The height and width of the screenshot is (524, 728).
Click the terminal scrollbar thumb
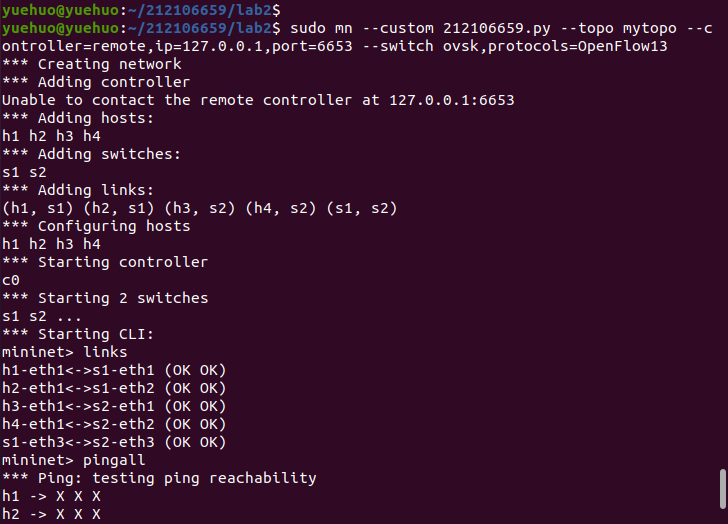coord(722,490)
